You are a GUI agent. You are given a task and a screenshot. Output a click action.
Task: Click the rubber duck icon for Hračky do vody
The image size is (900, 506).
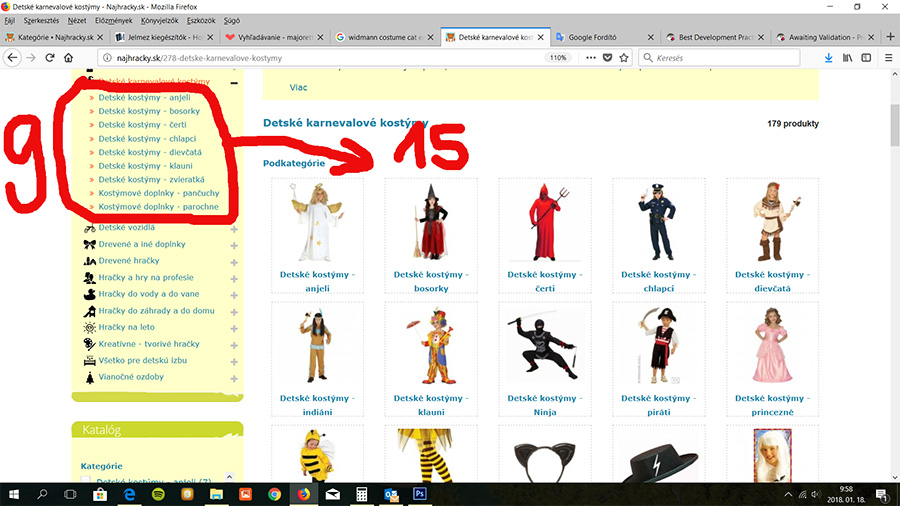[x=90, y=294]
